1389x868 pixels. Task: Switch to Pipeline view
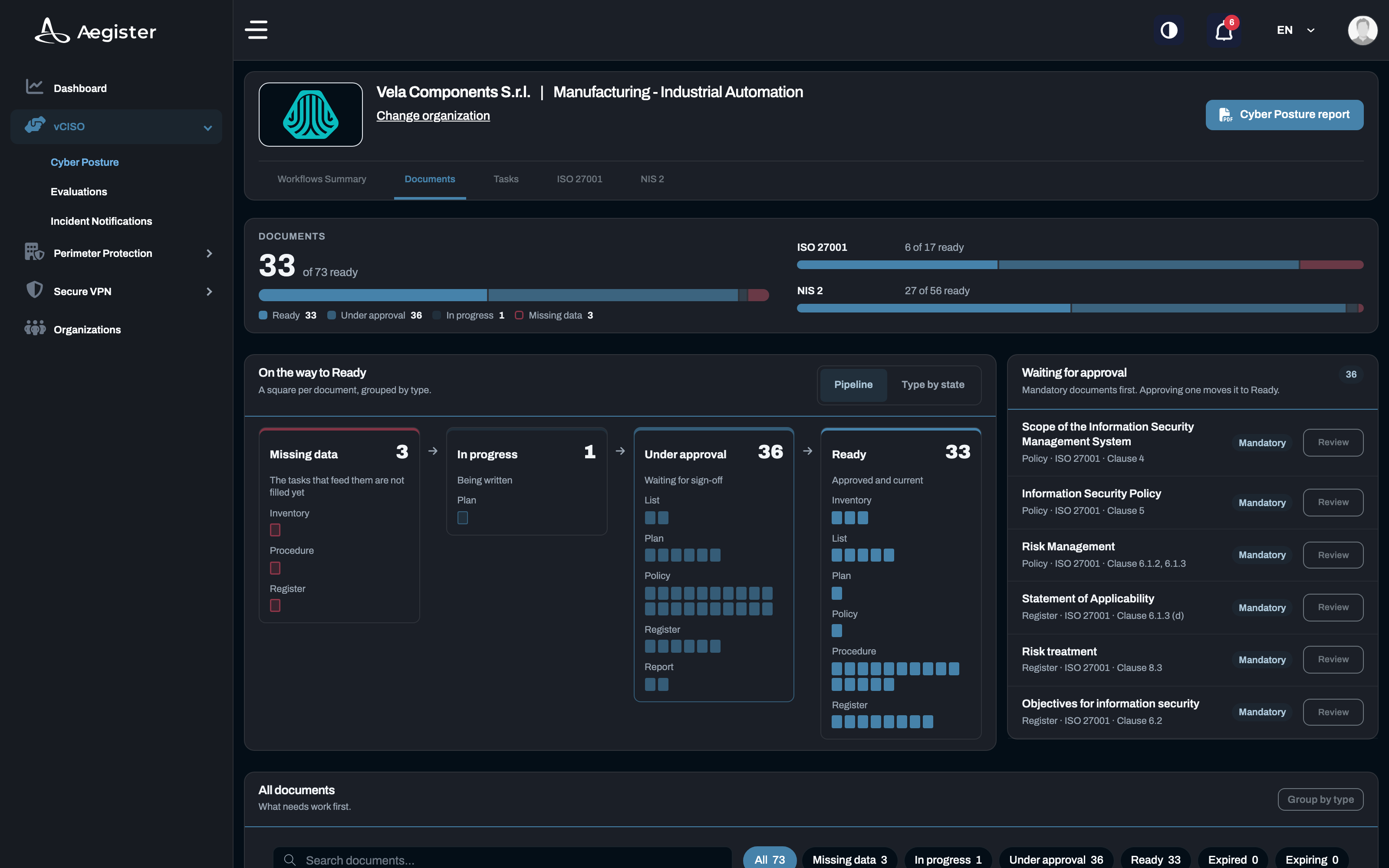point(853,385)
